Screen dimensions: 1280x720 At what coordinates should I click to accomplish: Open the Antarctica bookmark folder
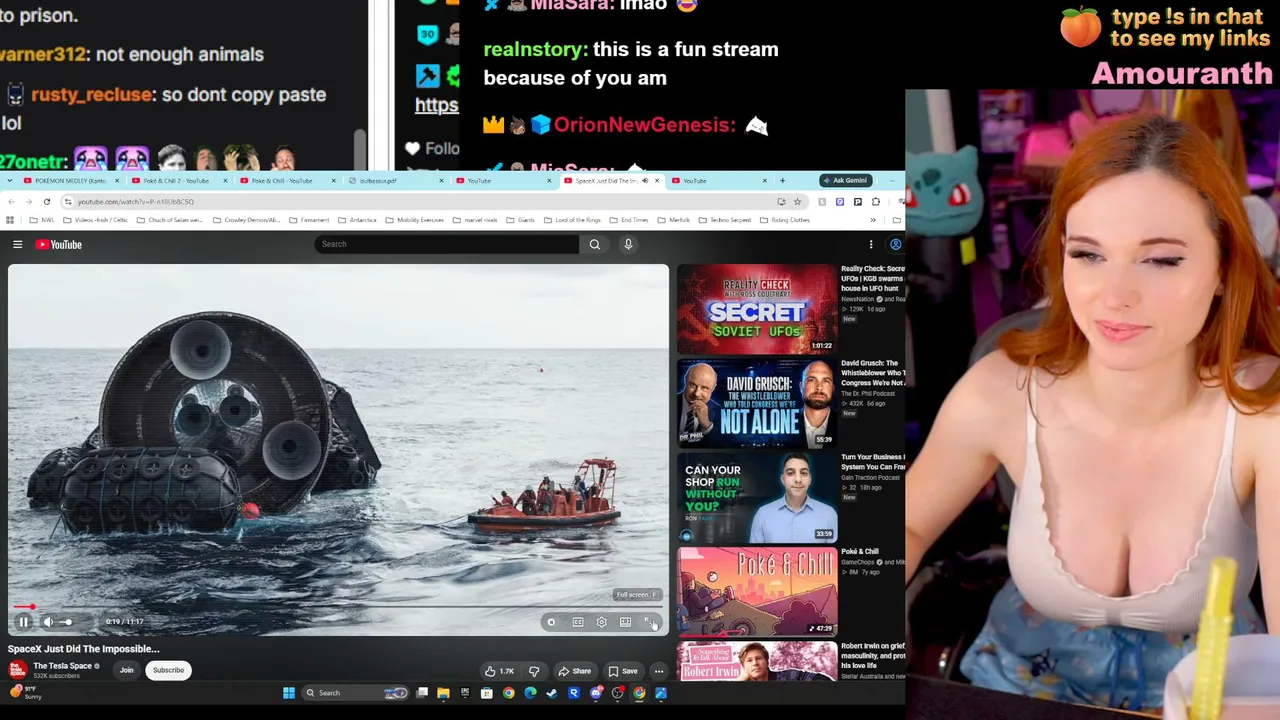tap(356, 220)
